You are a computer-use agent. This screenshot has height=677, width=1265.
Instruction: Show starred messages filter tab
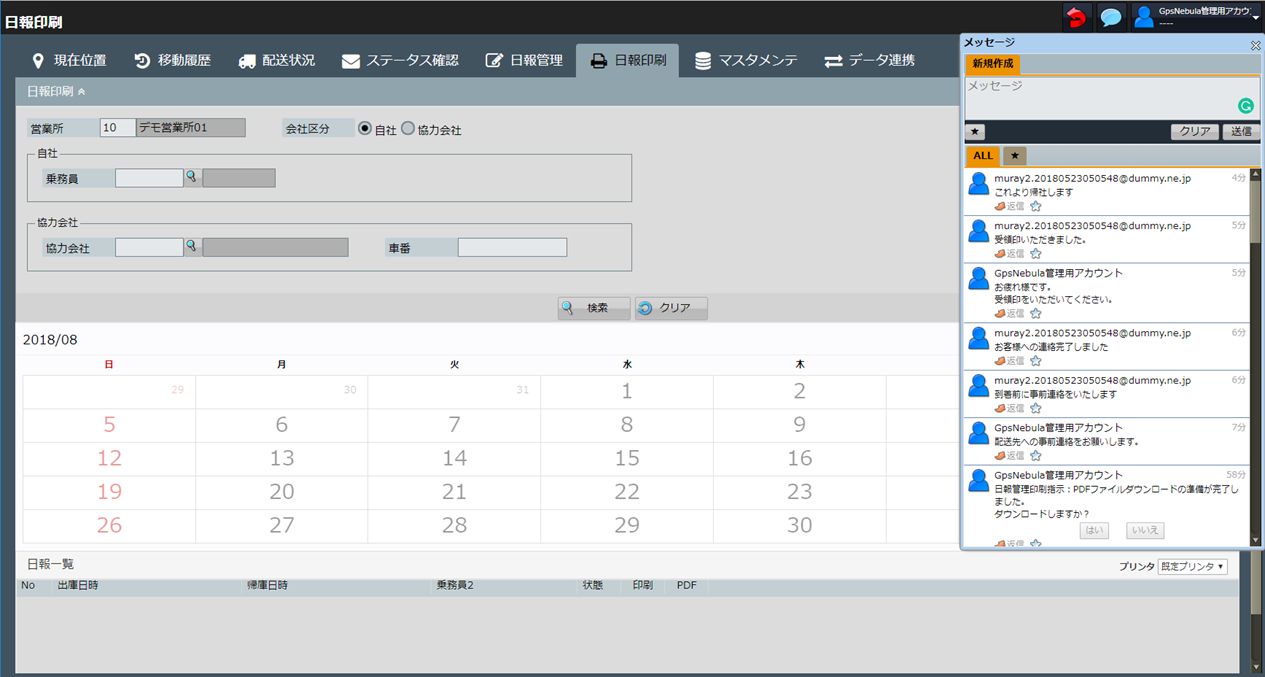(1014, 156)
